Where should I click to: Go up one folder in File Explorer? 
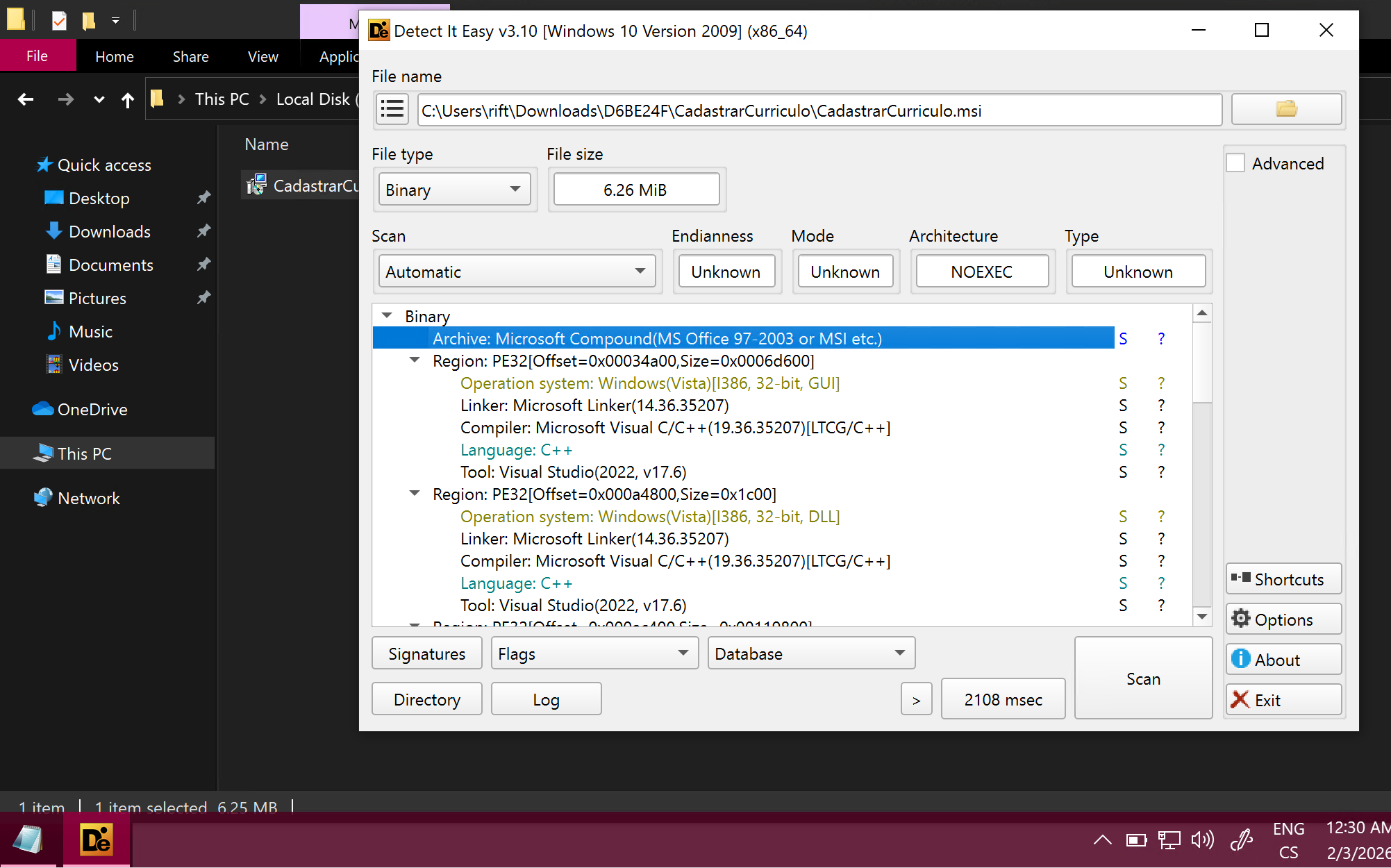pyautogui.click(x=127, y=100)
